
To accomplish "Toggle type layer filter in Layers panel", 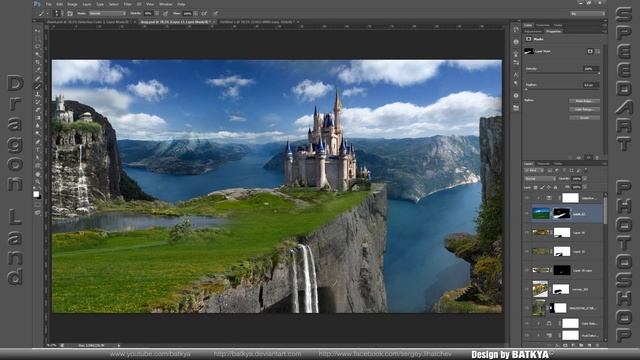I will [x=564, y=170].
